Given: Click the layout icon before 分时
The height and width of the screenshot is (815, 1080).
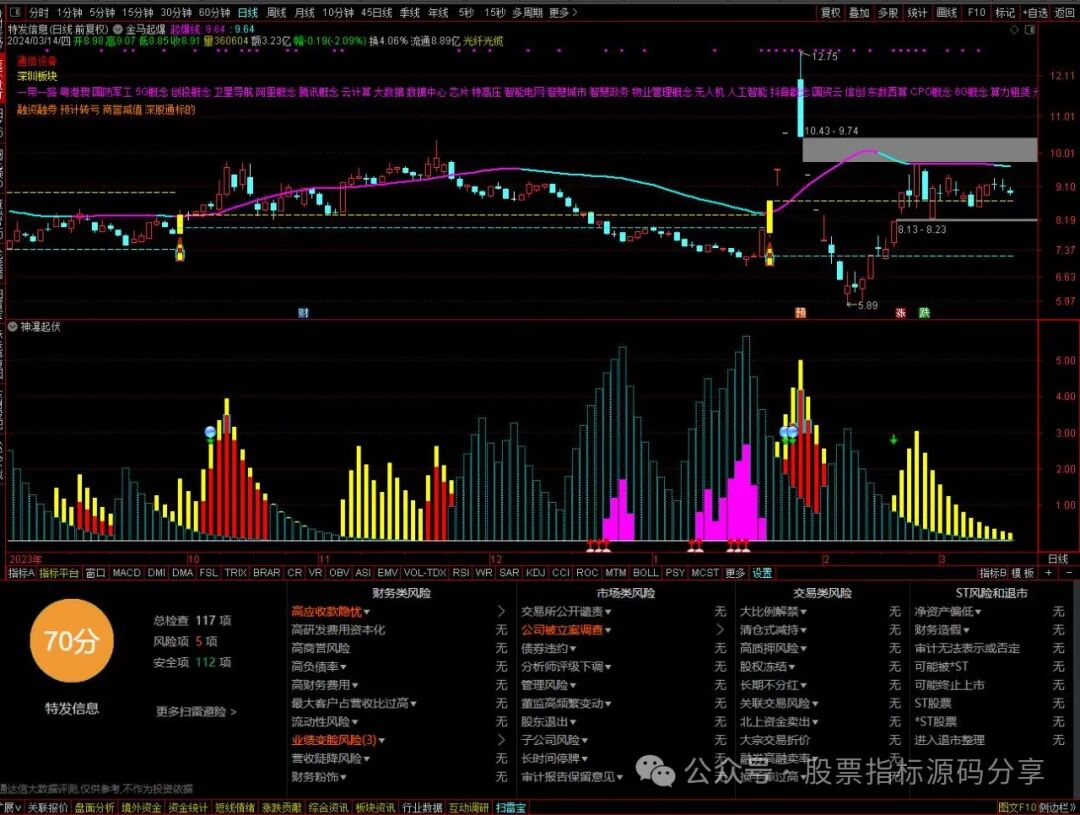Looking at the screenshot, I should pos(15,12).
